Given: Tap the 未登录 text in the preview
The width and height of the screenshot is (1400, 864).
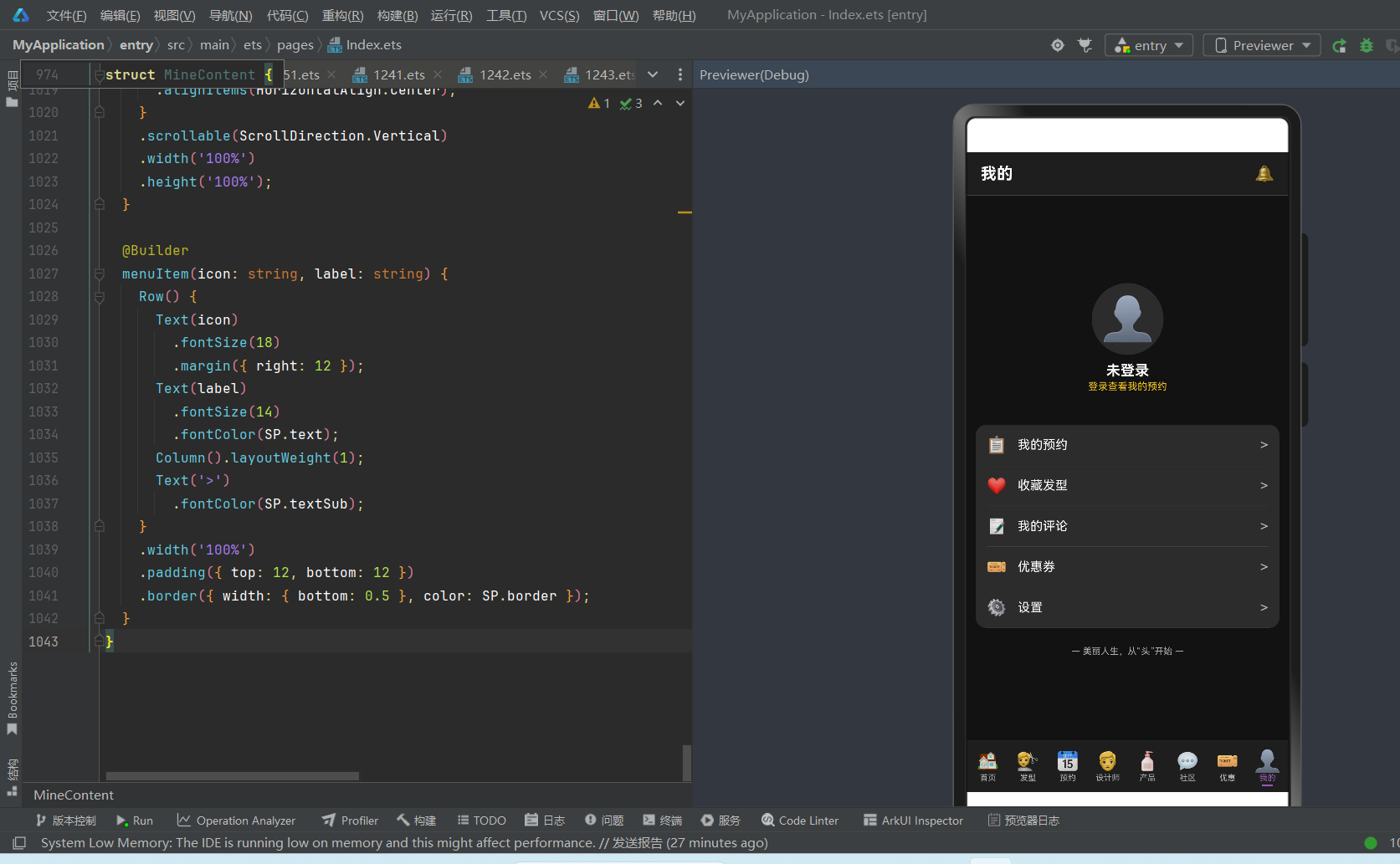Looking at the screenshot, I should [1127, 370].
